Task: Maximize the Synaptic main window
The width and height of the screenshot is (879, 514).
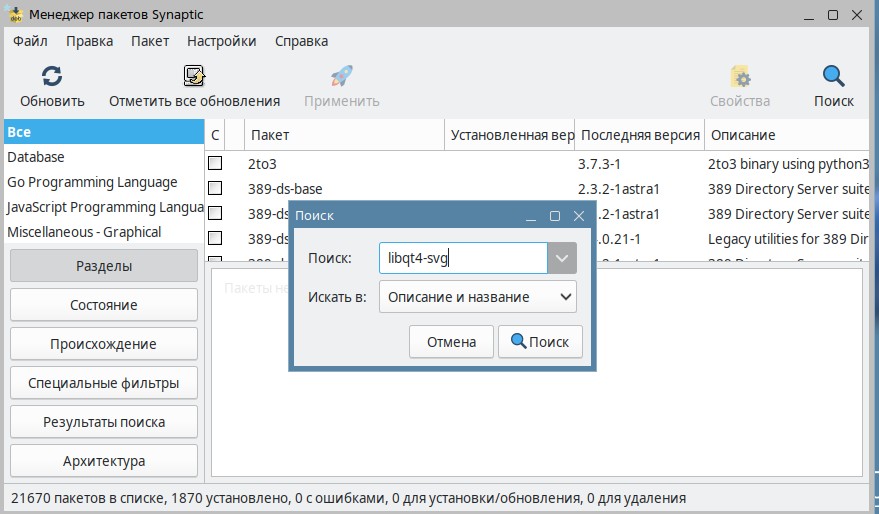Action: [833, 15]
